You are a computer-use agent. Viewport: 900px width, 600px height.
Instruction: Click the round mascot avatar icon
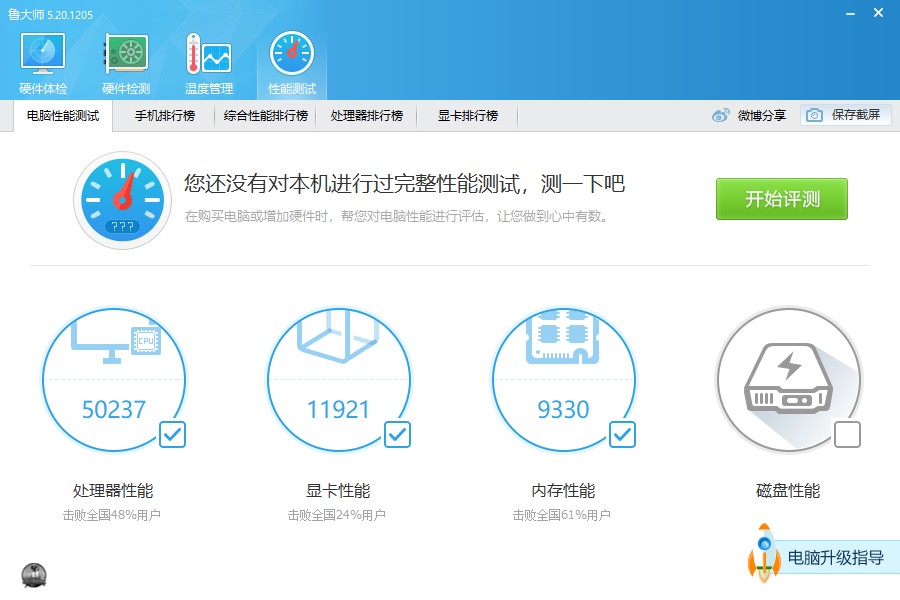(34, 575)
